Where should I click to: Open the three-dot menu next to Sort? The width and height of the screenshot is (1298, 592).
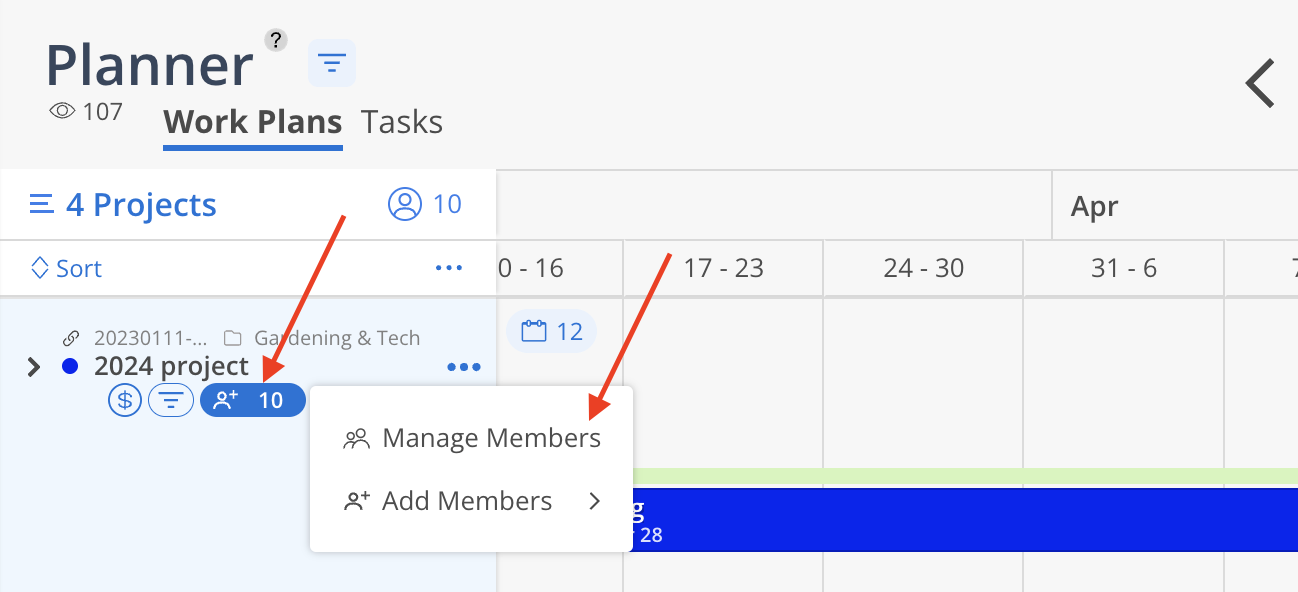[x=449, y=268]
